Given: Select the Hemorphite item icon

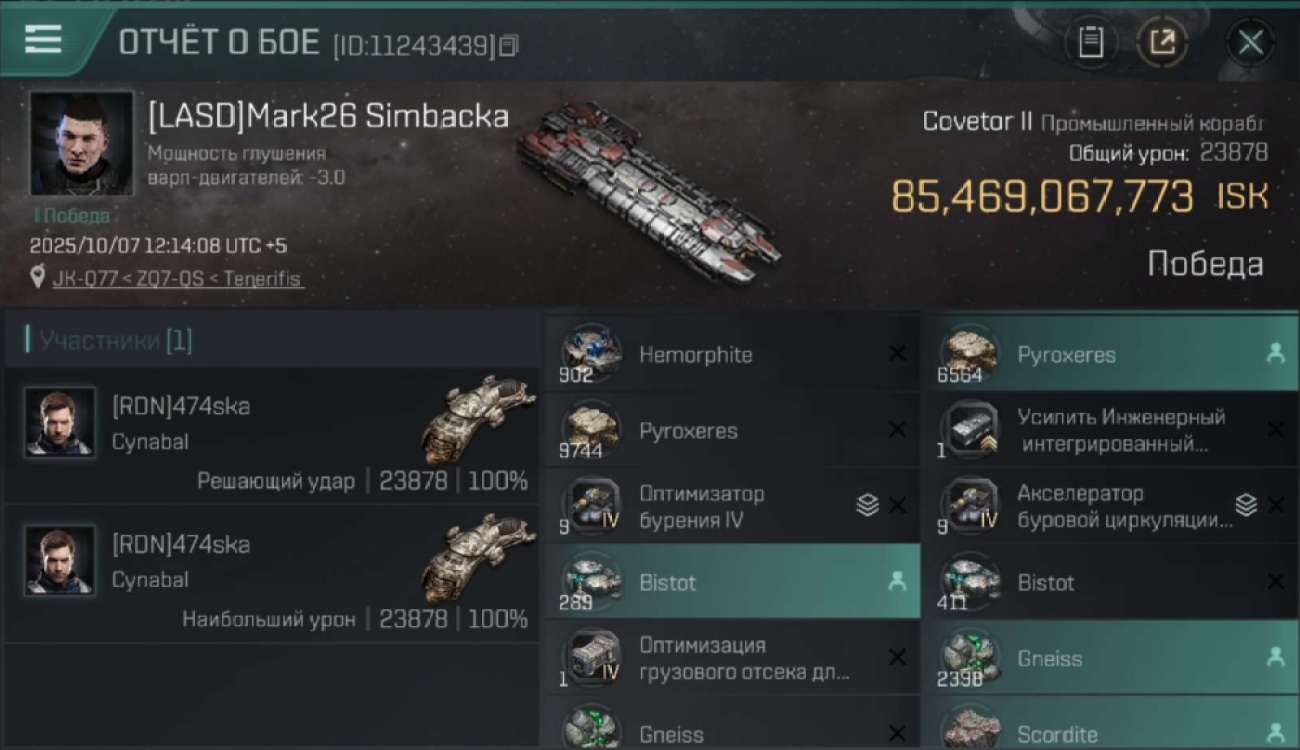Looking at the screenshot, I should point(591,354).
